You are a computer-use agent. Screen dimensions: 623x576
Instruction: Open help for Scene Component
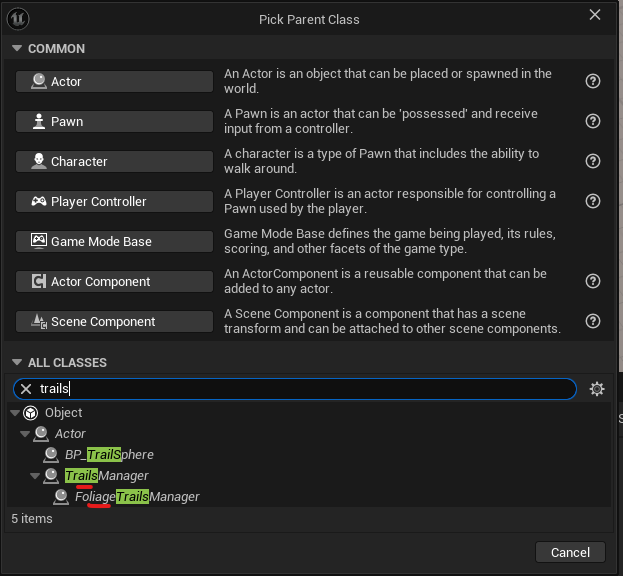coord(592,321)
